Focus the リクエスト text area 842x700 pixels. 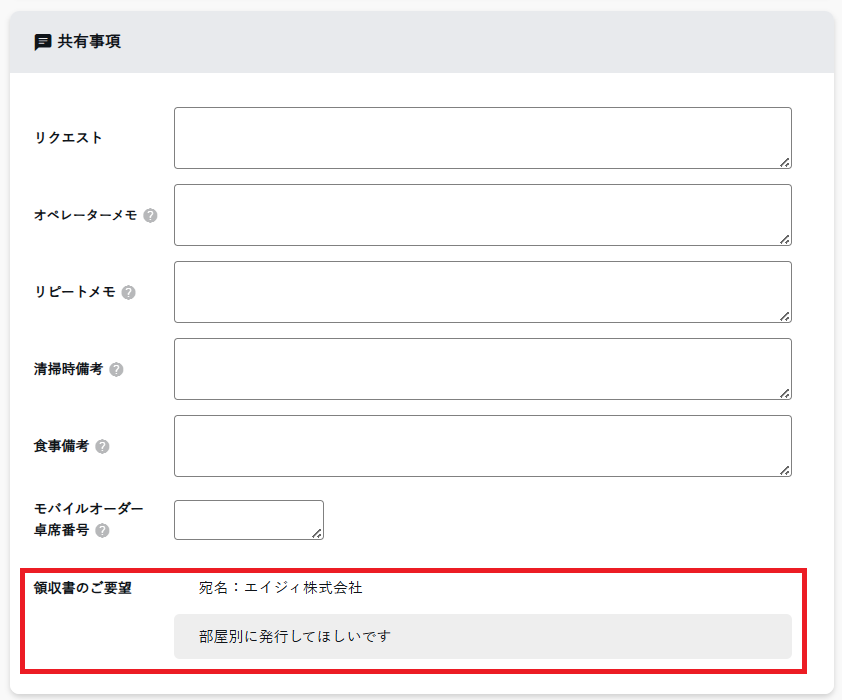click(x=482, y=138)
